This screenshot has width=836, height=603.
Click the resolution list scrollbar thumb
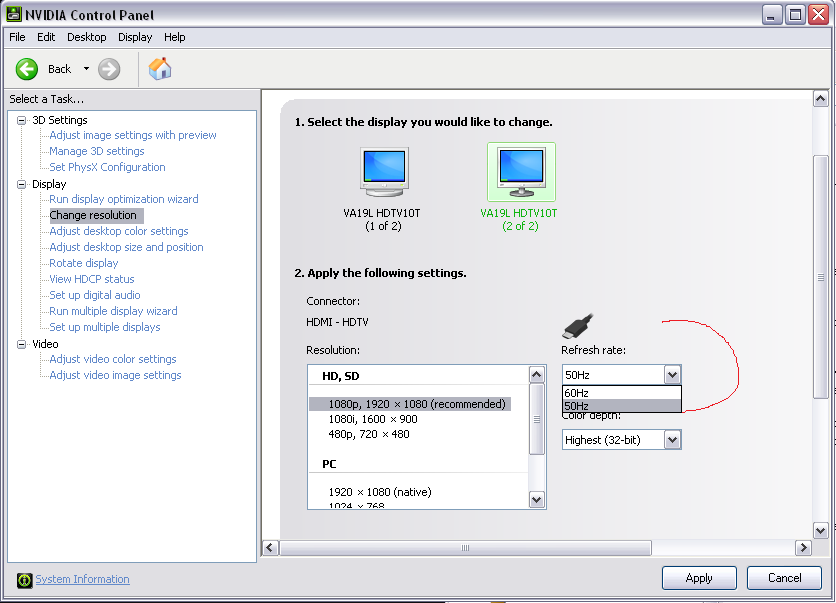pos(536,420)
